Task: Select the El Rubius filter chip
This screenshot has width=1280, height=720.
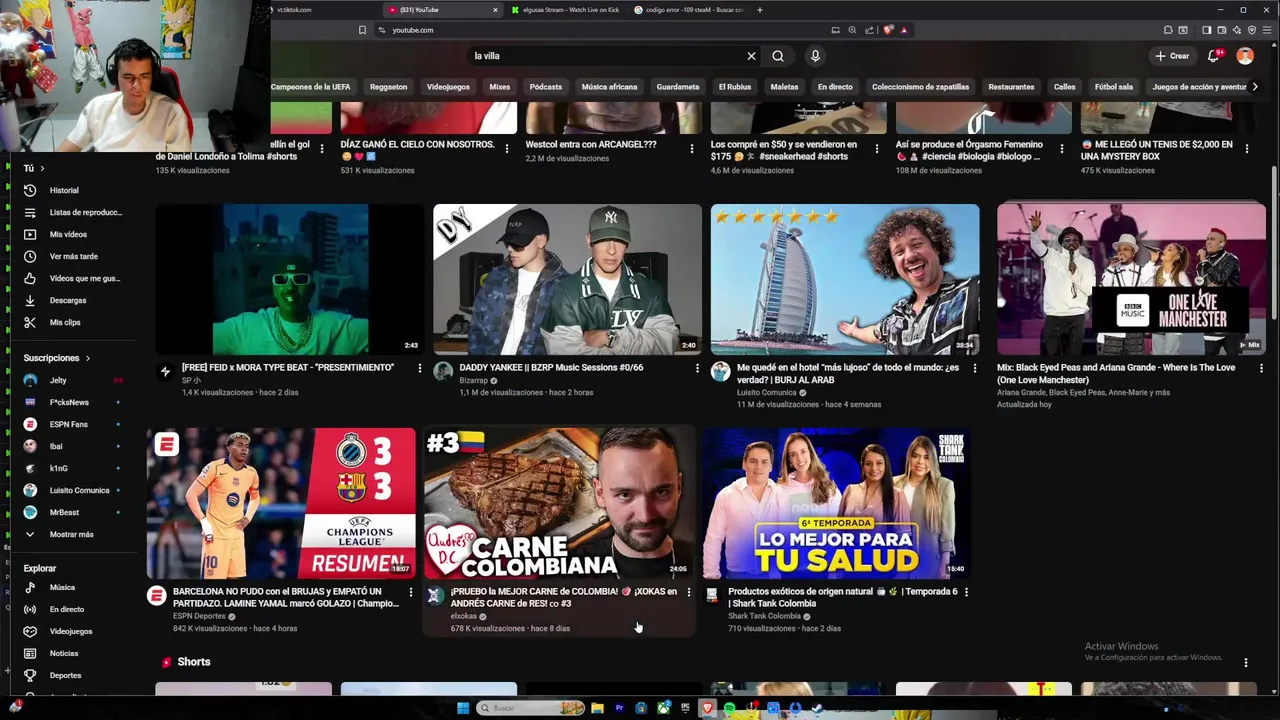Action: point(734,87)
